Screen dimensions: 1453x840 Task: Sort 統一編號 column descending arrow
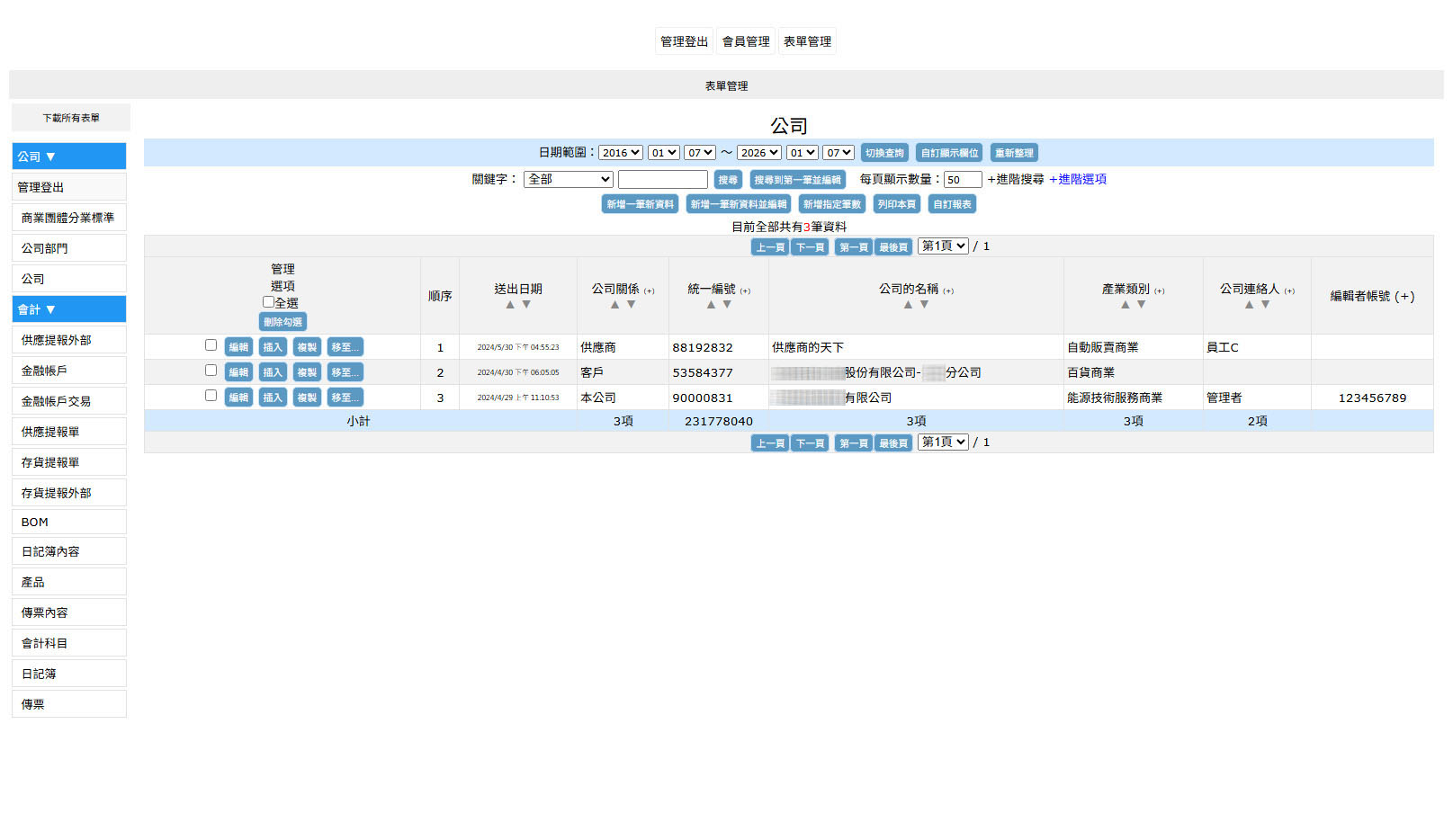click(x=727, y=305)
